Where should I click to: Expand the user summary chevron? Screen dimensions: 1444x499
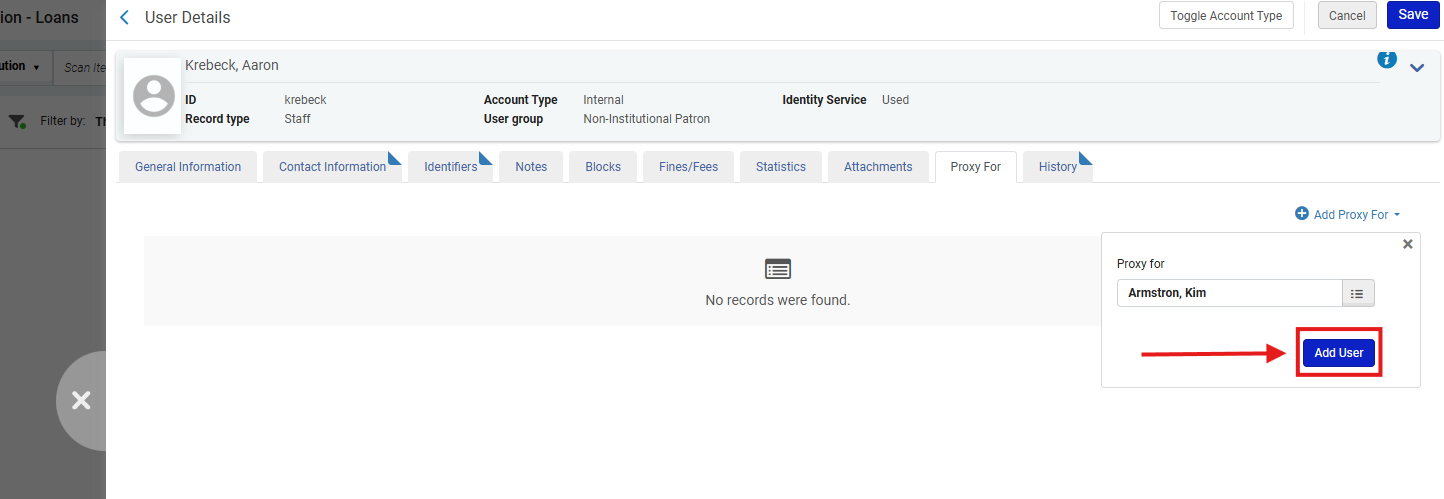[x=1416, y=68]
